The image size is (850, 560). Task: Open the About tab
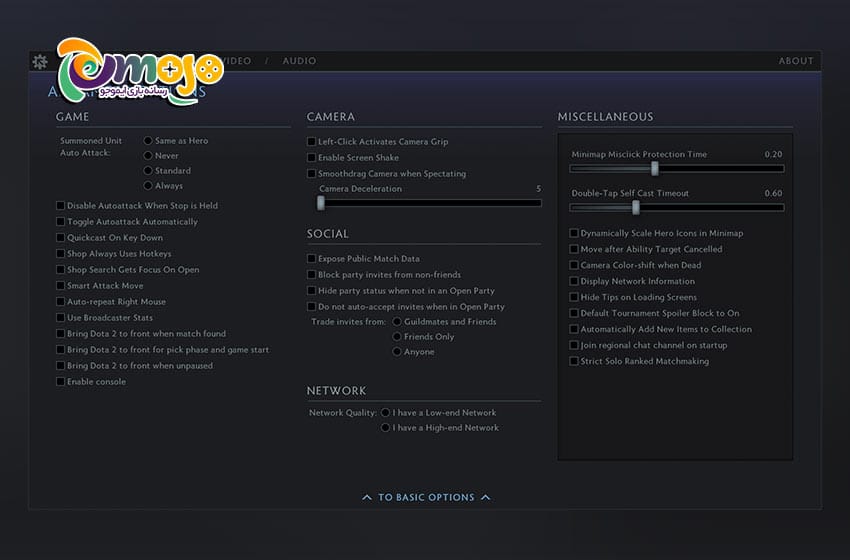(x=796, y=61)
